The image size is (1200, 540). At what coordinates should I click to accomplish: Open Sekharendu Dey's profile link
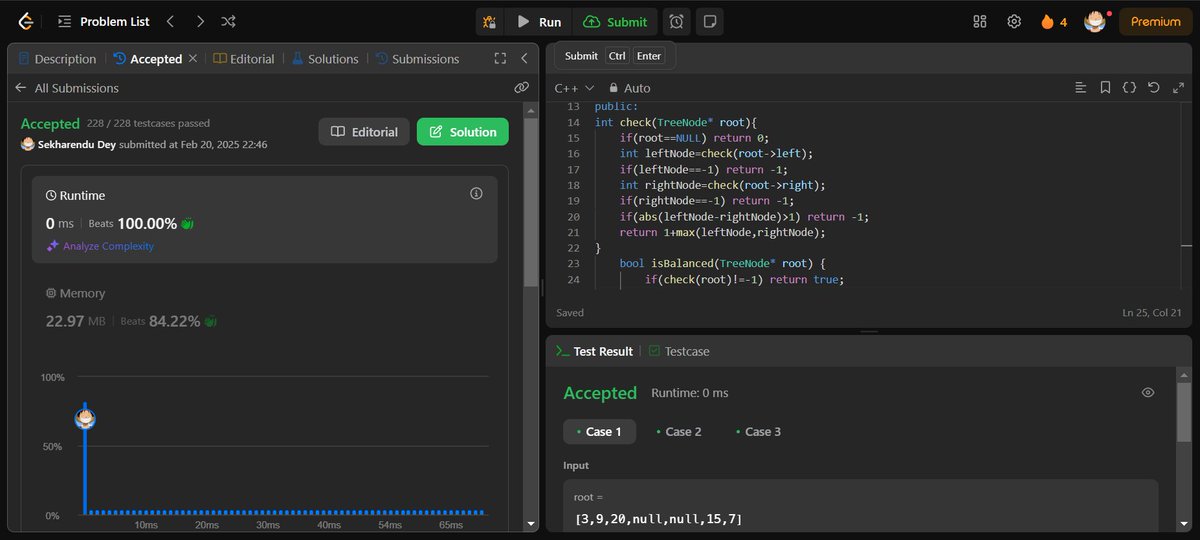coord(76,144)
